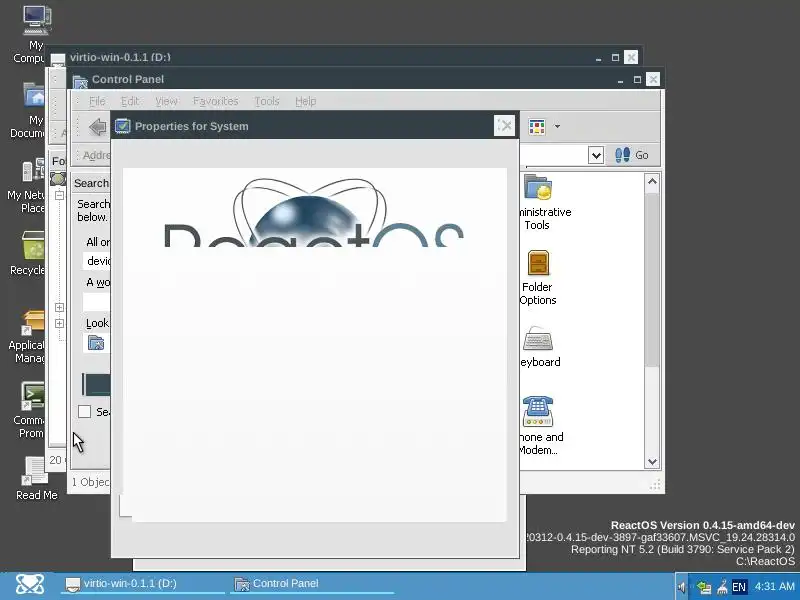
Task: Switch to virtio-win-0.1.1 (D:) taskbar button
Action: click(142, 584)
